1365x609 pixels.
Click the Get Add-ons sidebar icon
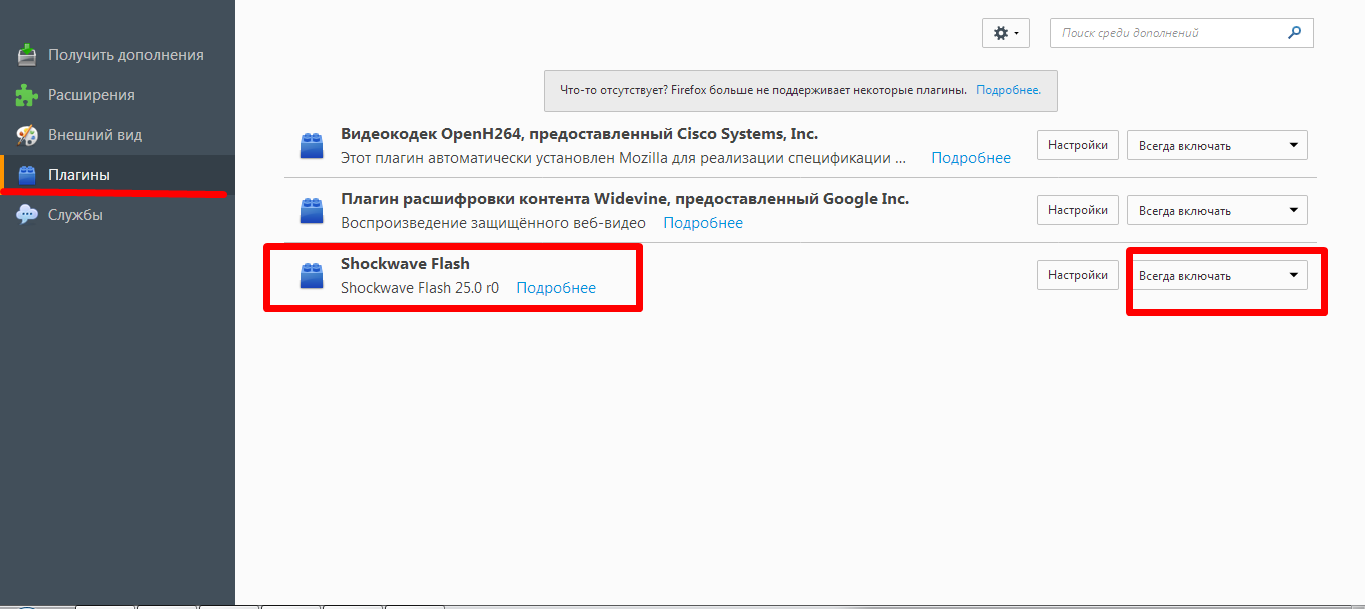pyautogui.click(x=27, y=55)
